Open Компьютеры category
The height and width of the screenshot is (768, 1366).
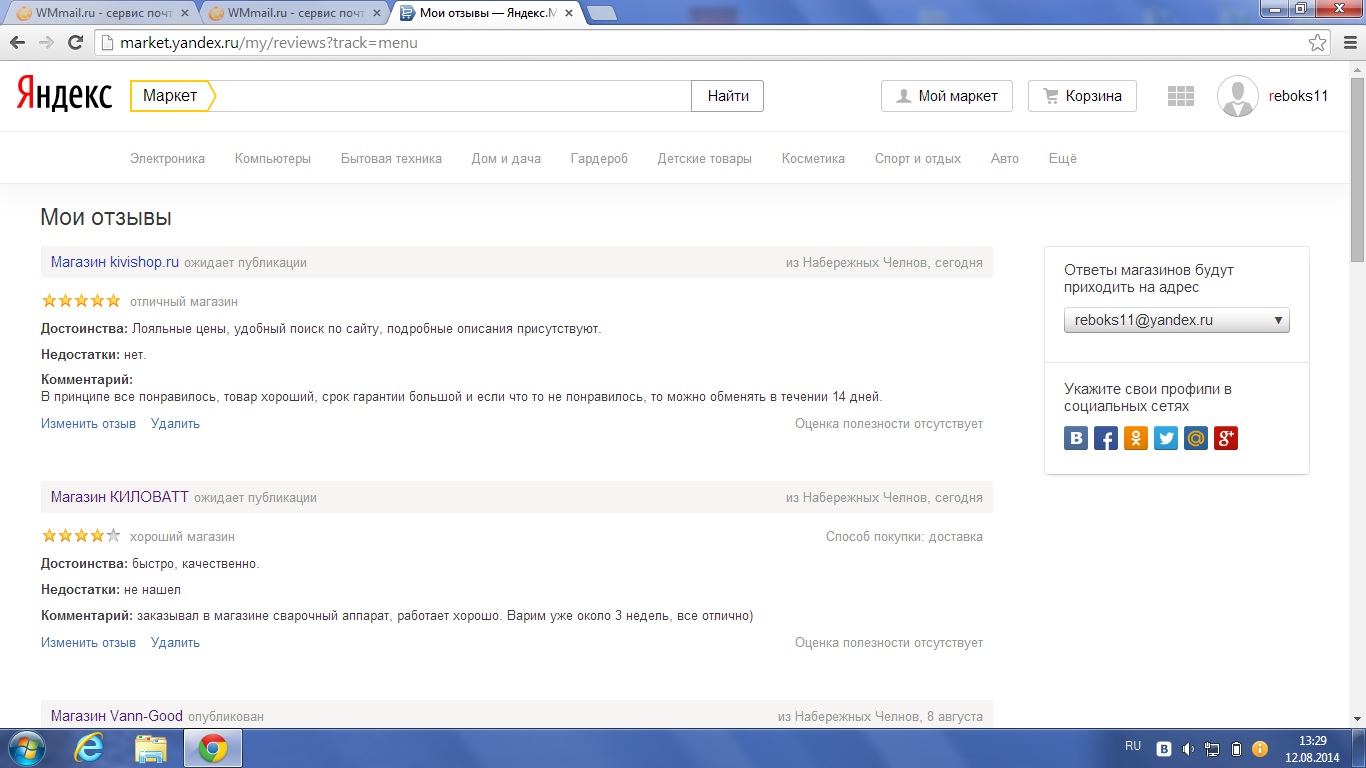[273, 158]
